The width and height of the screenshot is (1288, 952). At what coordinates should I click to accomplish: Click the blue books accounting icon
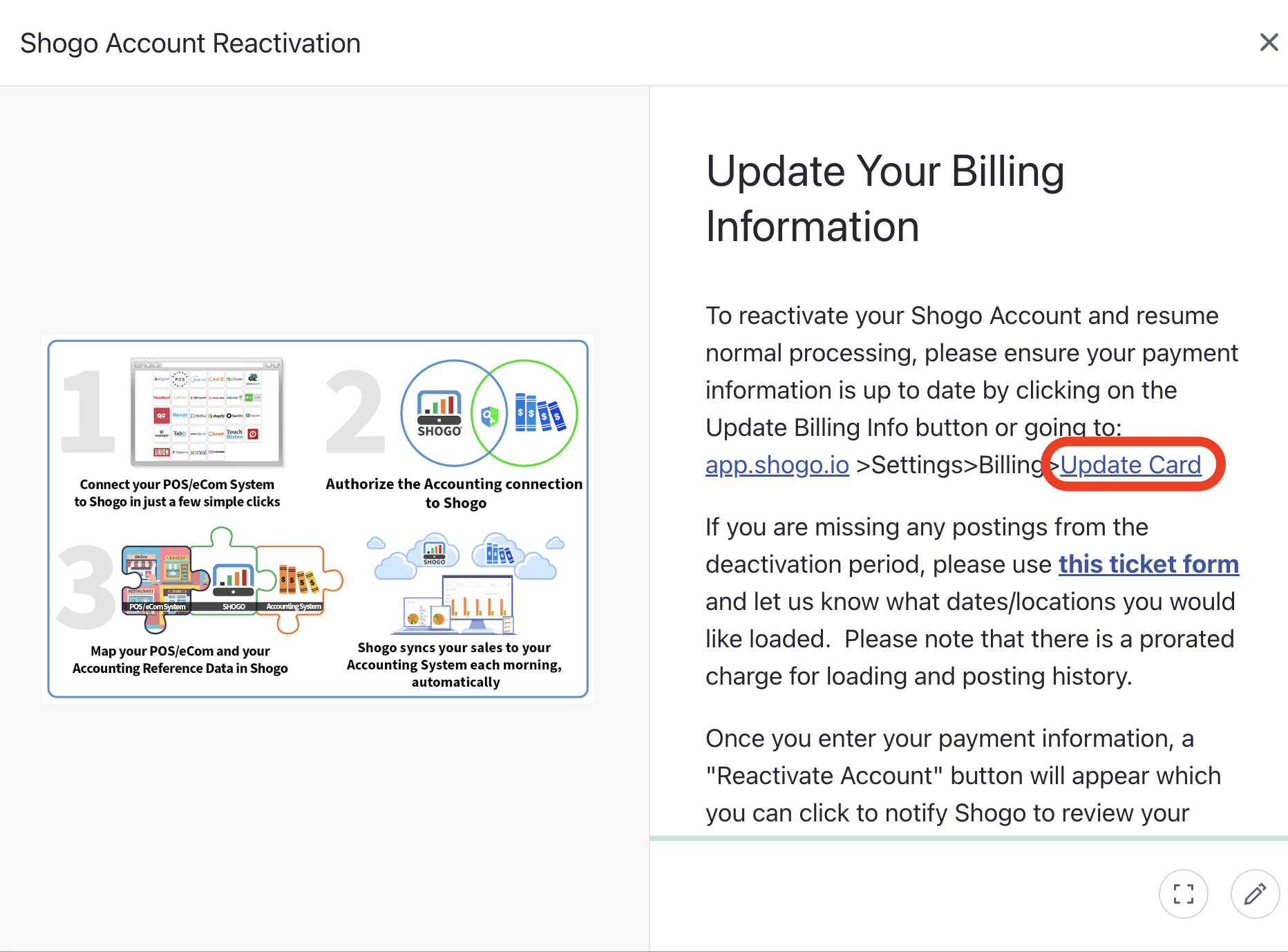tap(540, 413)
